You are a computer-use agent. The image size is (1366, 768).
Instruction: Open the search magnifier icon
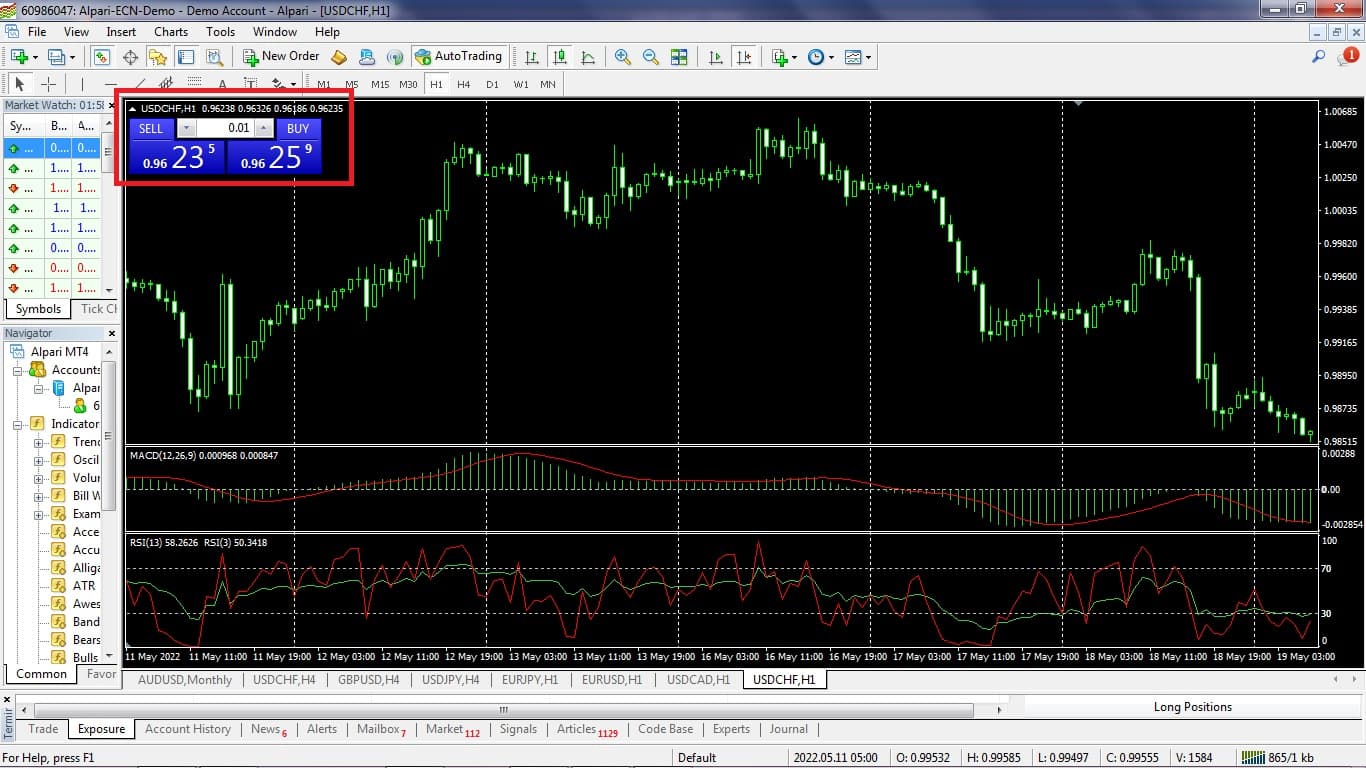(x=1318, y=57)
